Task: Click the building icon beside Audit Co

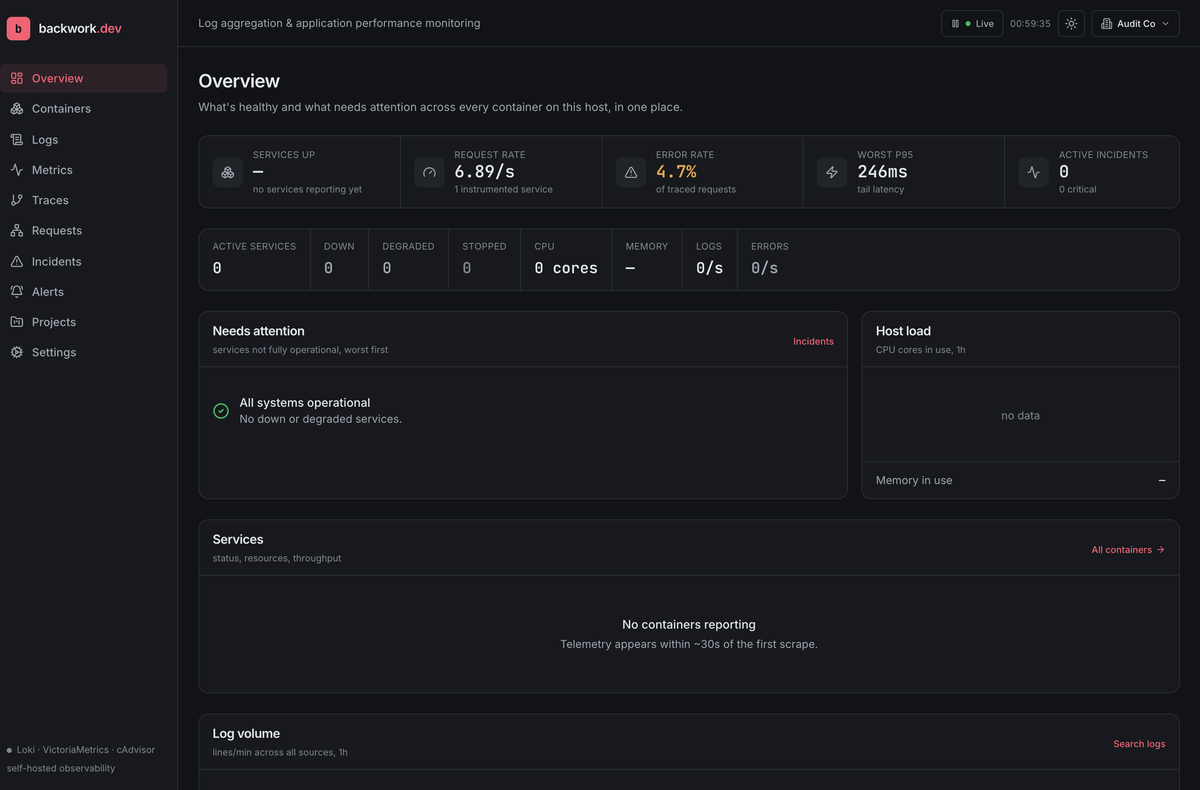Action: click(x=1107, y=23)
